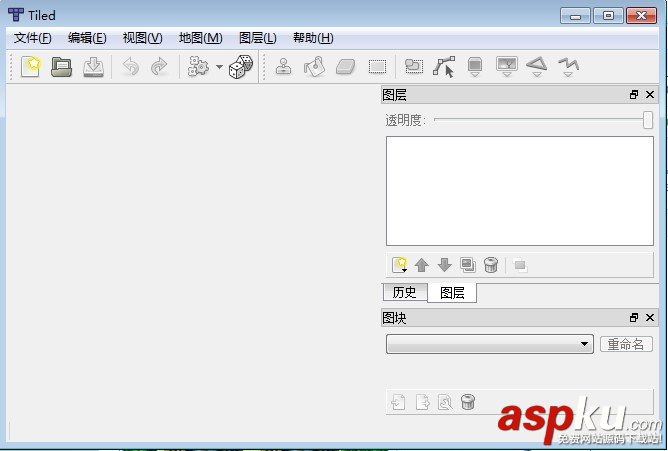
Task: Click the New map icon
Action: (x=31, y=66)
